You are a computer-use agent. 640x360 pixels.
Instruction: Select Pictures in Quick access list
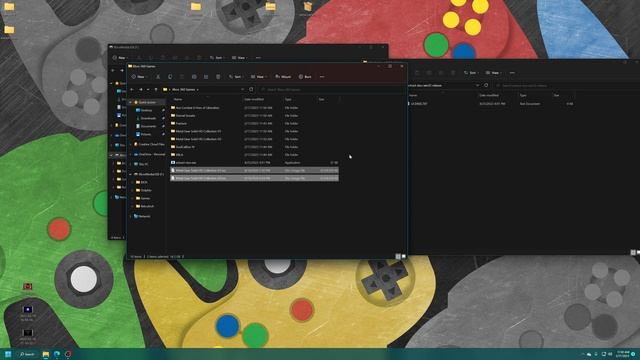point(146,134)
